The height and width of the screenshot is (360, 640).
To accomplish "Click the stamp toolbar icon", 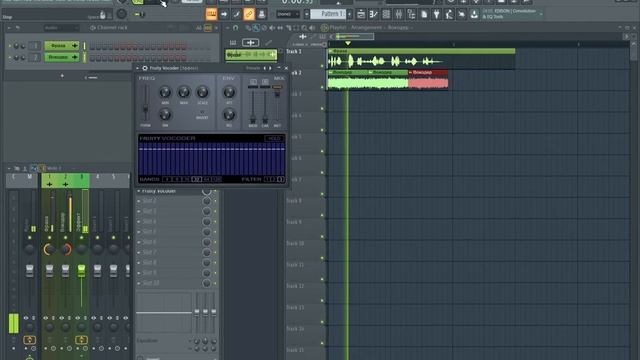I will coord(262,14).
